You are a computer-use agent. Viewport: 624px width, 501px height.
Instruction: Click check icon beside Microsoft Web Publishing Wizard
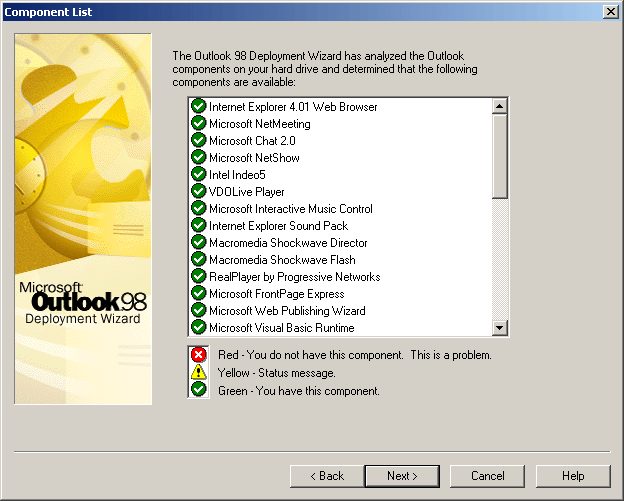198,310
